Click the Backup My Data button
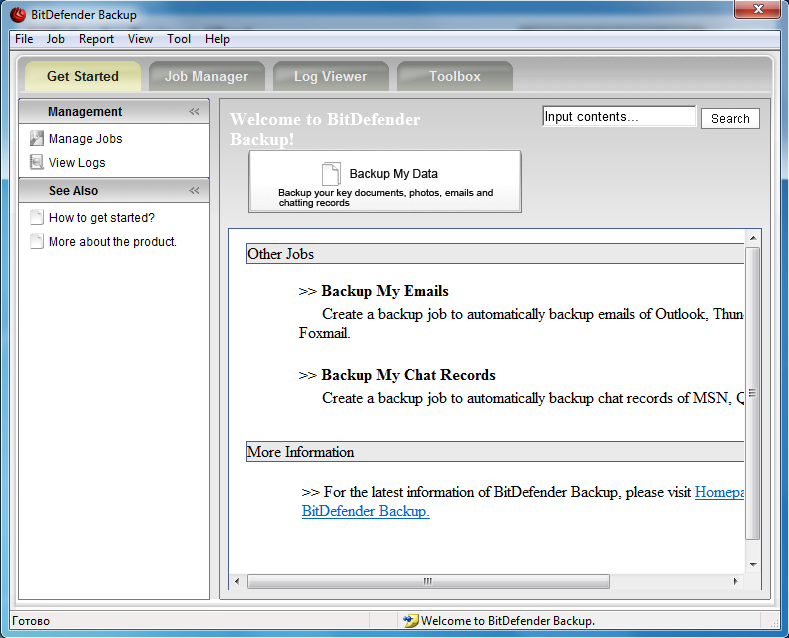 coord(385,181)
